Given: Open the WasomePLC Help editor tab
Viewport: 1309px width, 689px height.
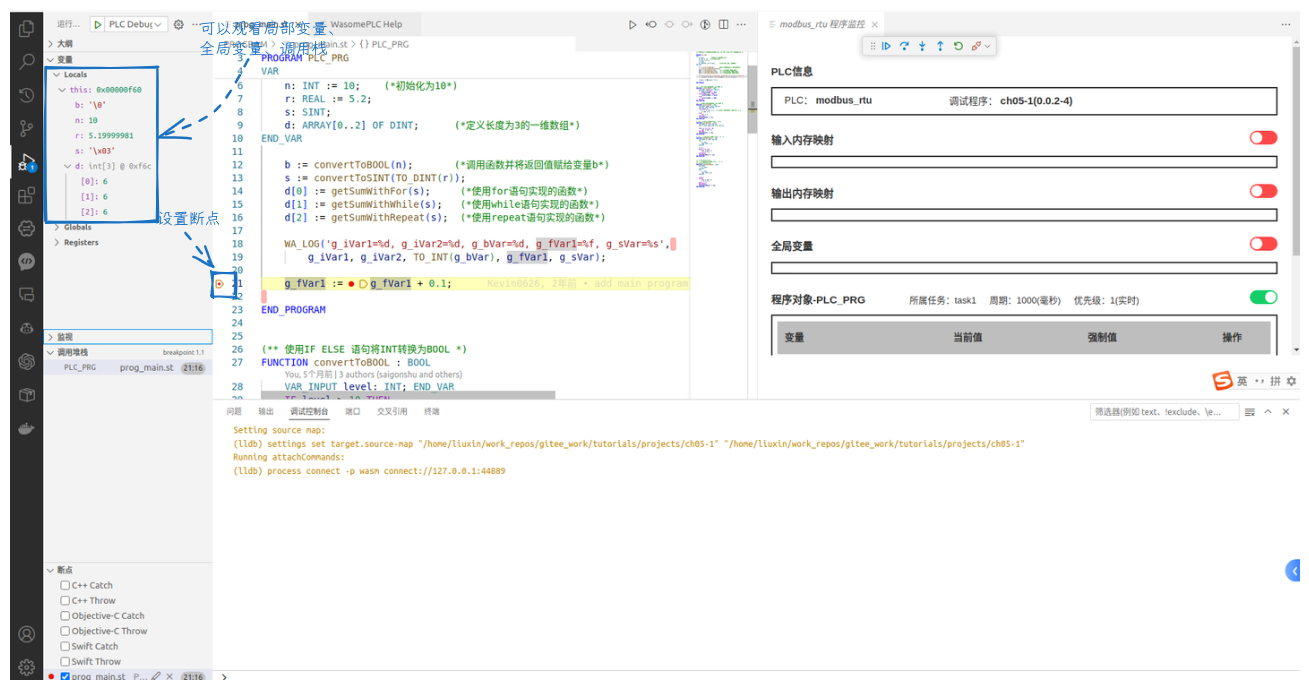Looking at the screenshot, I should [x=366, y=24].
